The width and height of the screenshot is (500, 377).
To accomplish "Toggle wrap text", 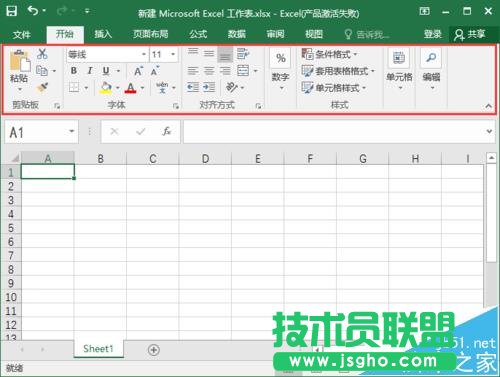I will coord(243,53).
